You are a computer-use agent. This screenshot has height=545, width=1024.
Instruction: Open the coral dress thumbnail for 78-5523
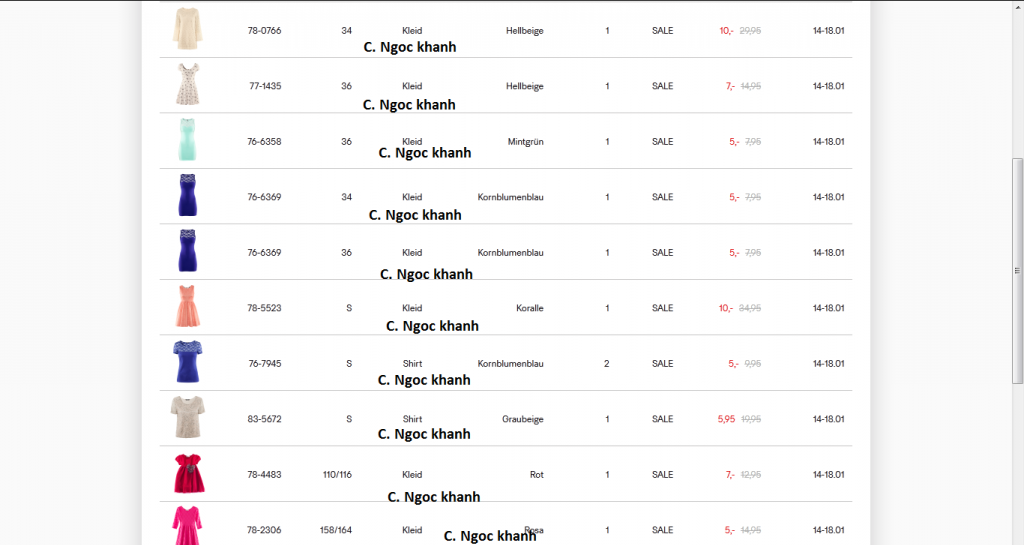pyautogui.click(x=186, y=307)
